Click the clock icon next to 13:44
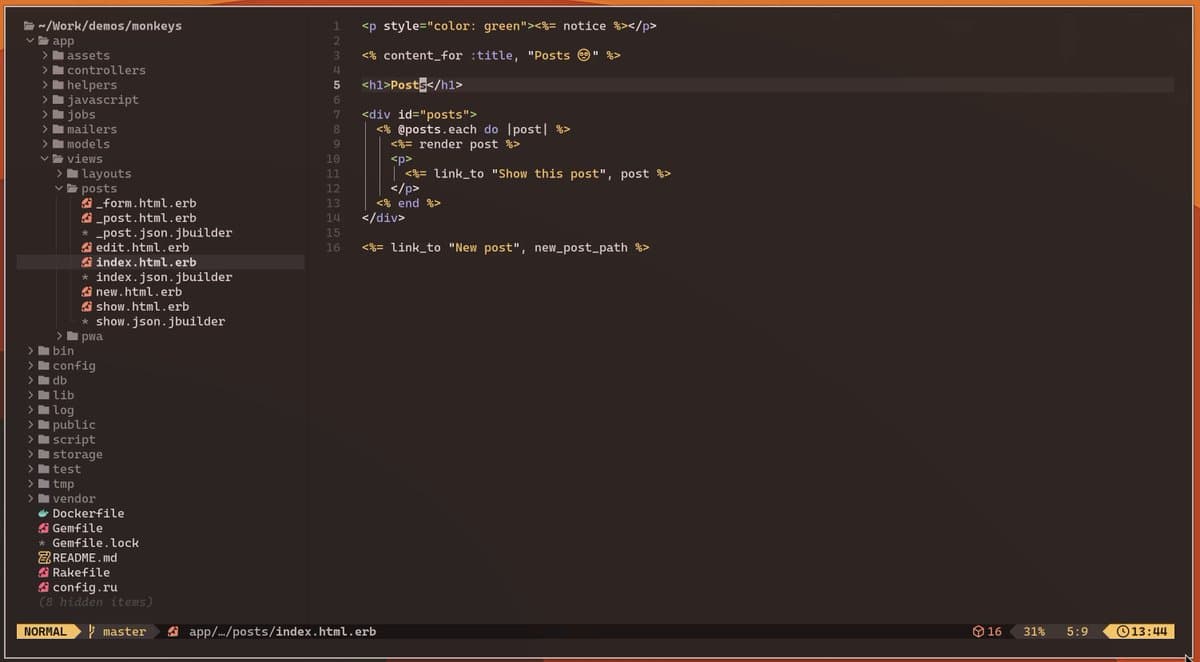Image resolution: width=1200 pixels, height=662 pixels. coord(1124,631)
